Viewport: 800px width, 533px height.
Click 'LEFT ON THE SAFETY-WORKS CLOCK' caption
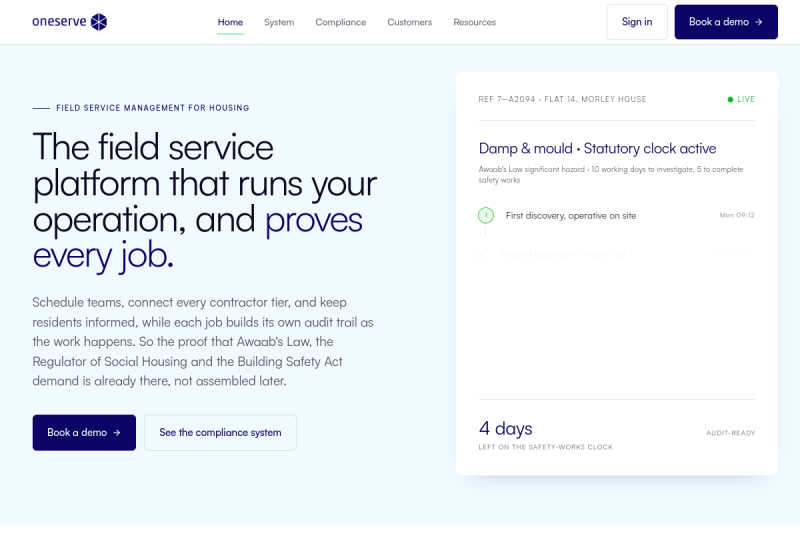[x=545, y=447]
